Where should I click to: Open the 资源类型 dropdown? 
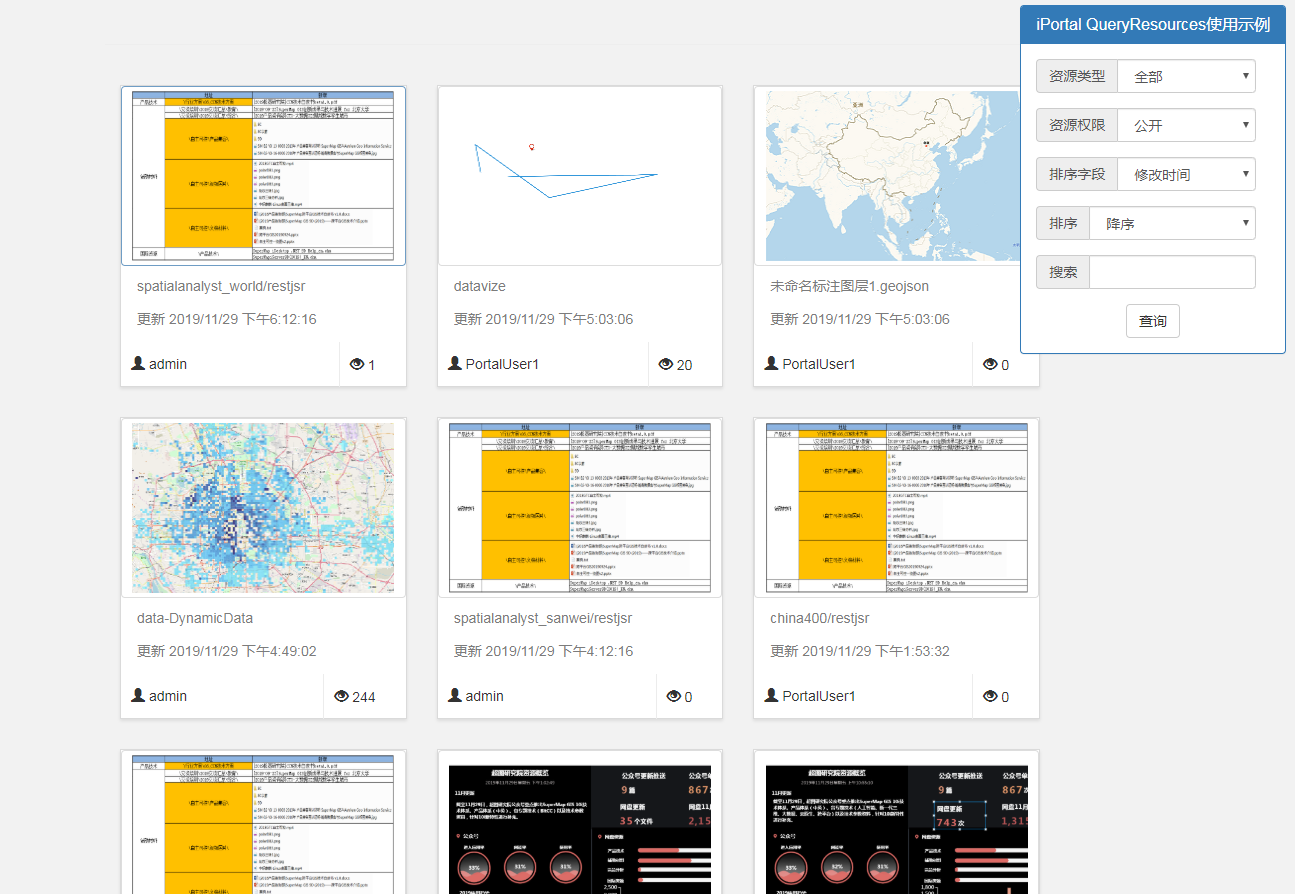1186,76
